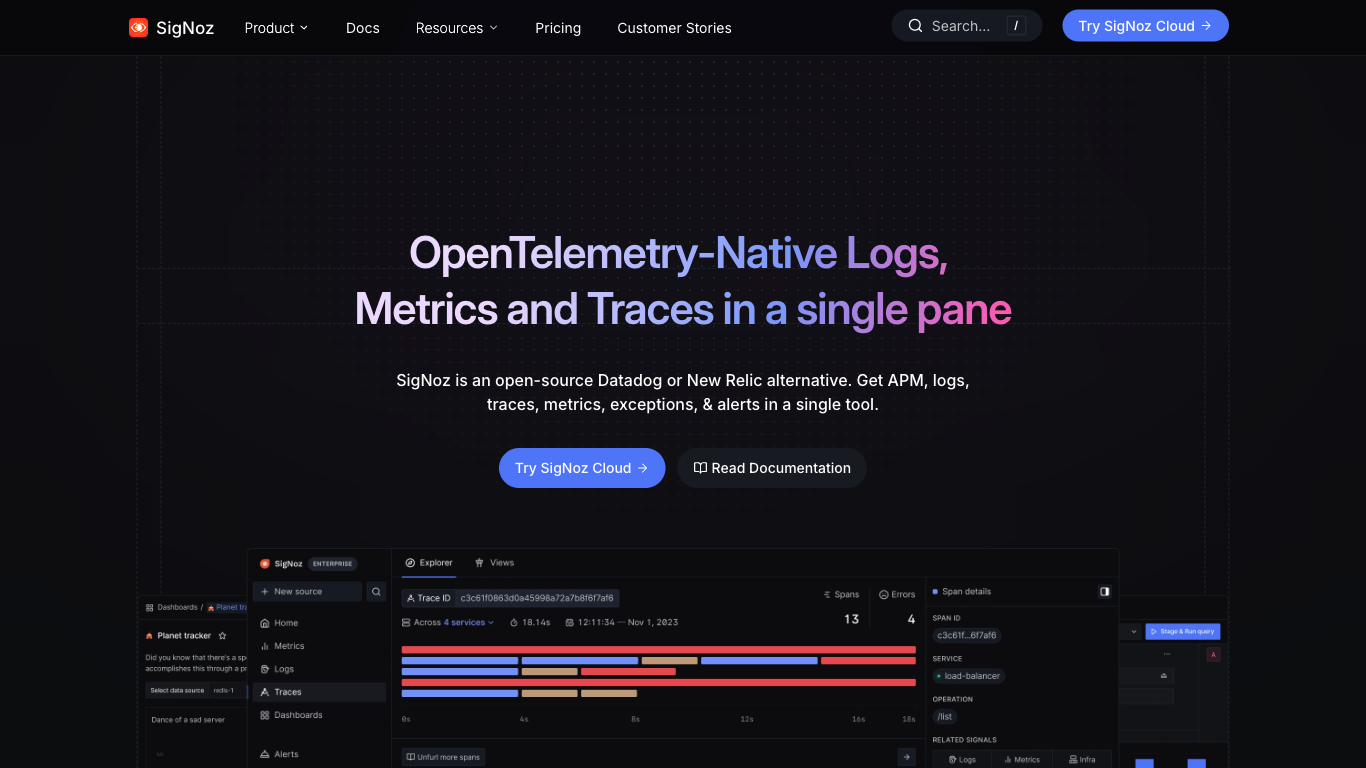
Task: Open the Logs related signals tab
Action: [x=962, y=760]
